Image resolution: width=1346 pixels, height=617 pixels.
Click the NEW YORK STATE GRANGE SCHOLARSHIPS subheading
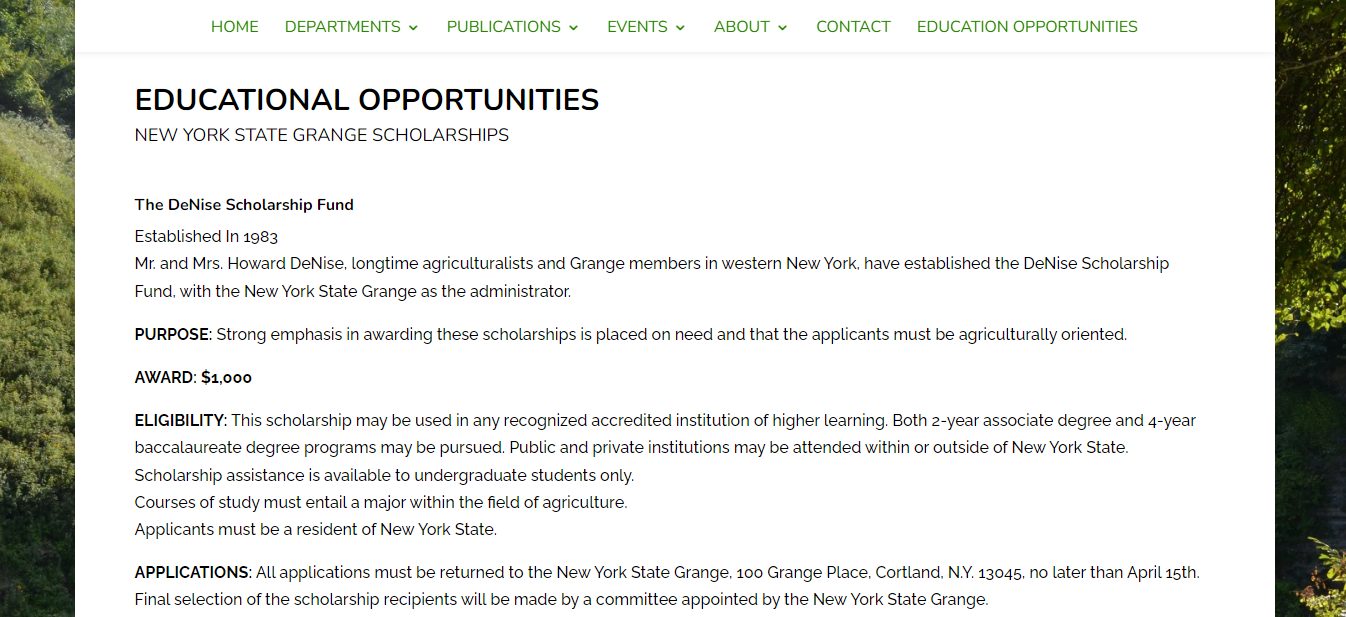[x=322, y=135]
